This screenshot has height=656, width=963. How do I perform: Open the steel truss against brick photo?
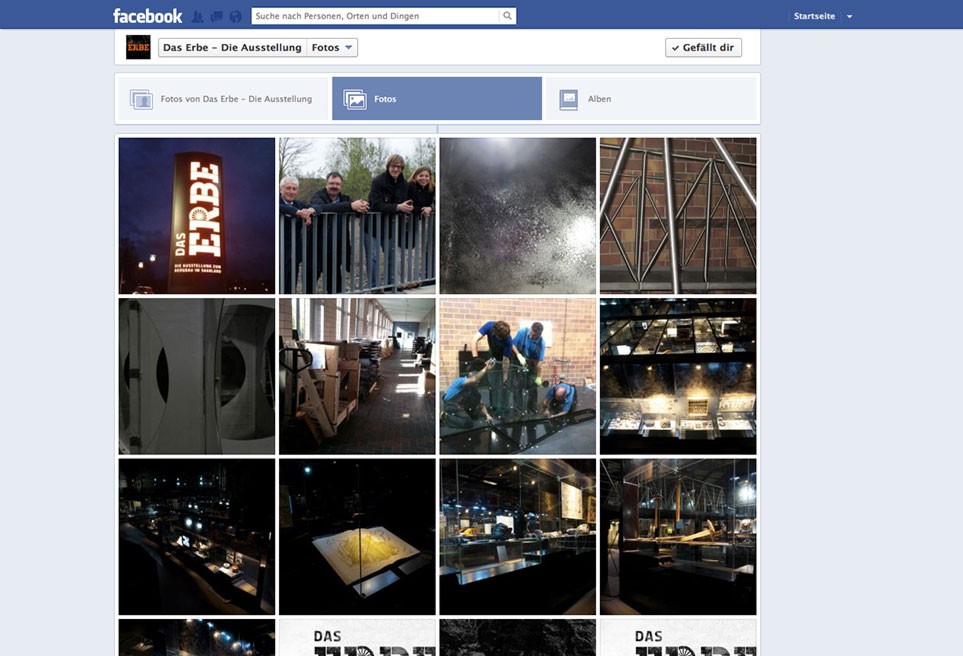pos(678,216)
